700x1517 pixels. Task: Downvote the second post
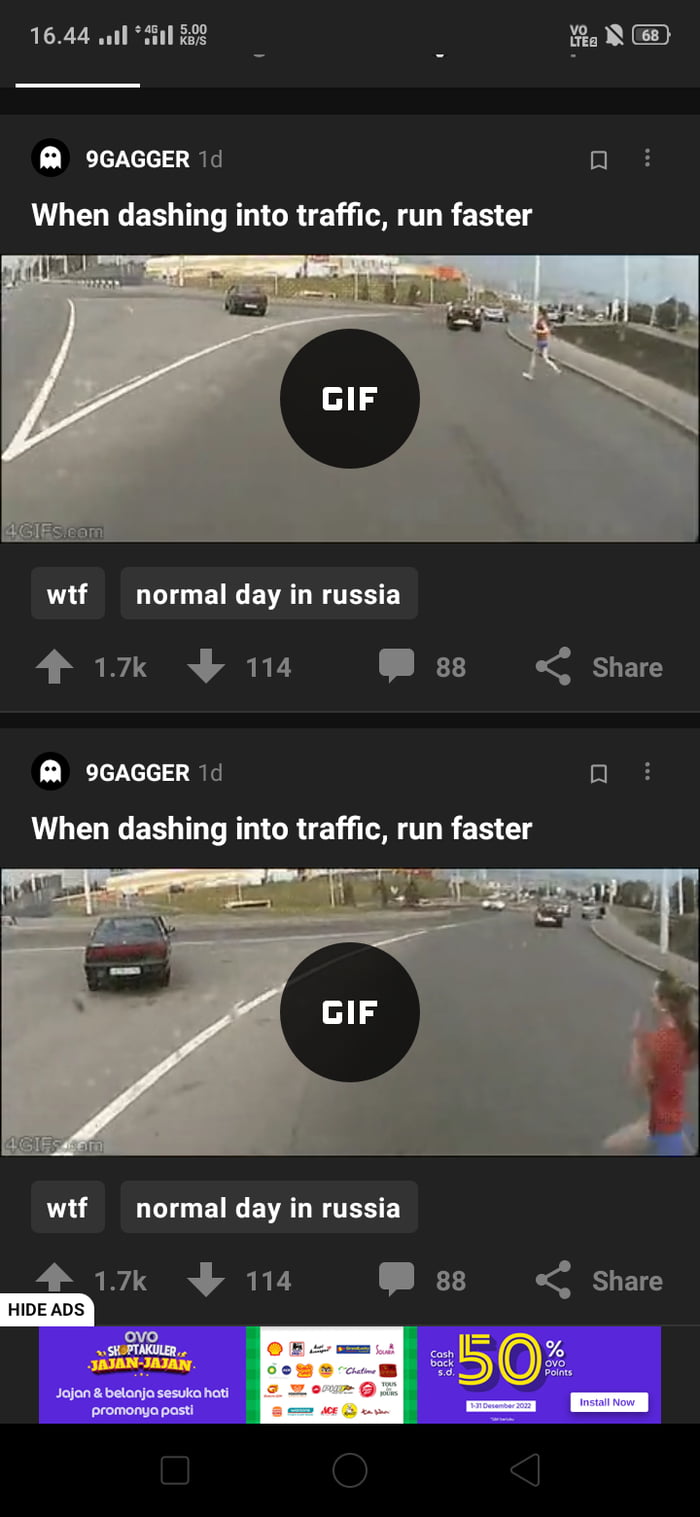pyautogui.click(x=206, y=1280)
